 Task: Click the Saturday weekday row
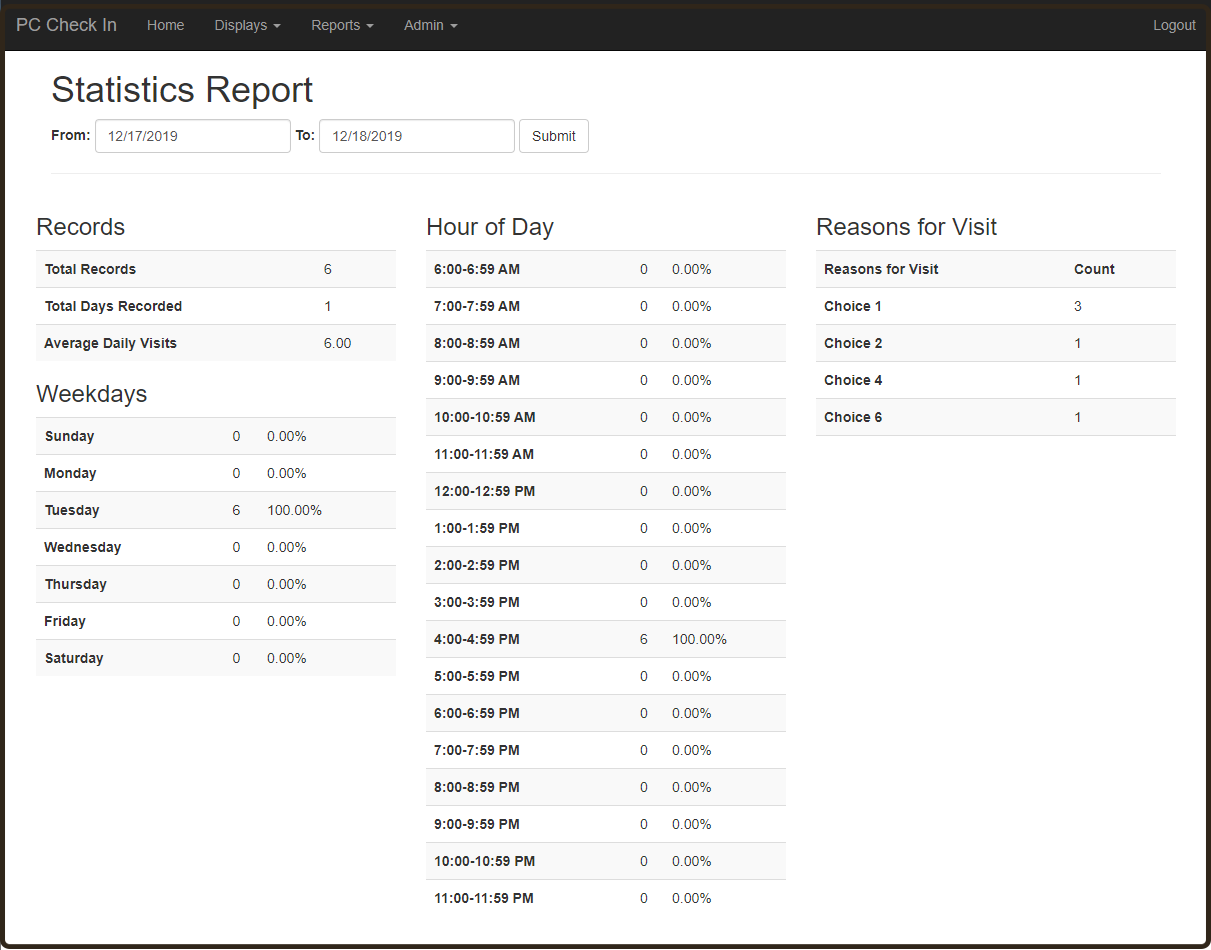click(x=215, y=658)
